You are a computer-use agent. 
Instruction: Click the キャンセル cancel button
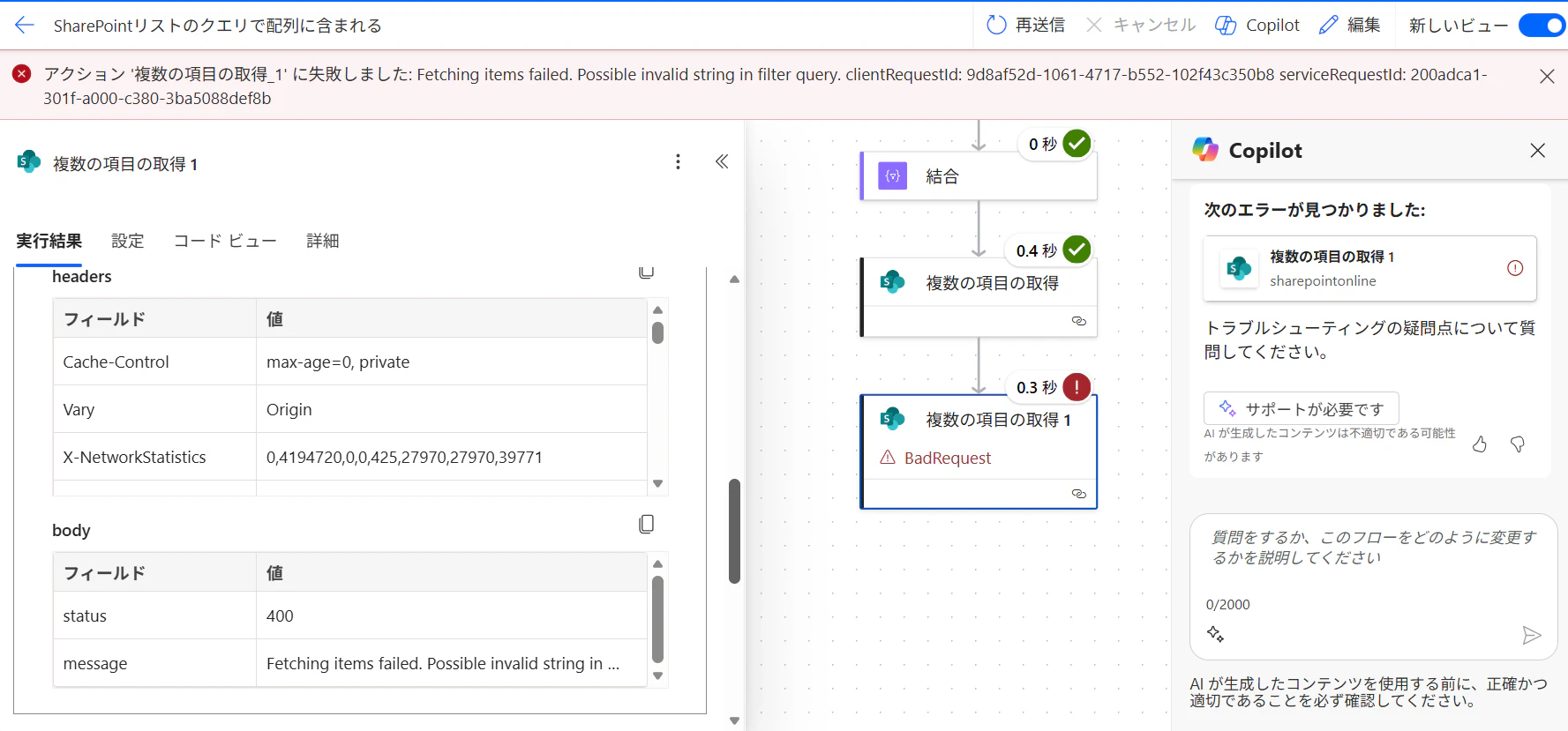(x=1140, y=25)
